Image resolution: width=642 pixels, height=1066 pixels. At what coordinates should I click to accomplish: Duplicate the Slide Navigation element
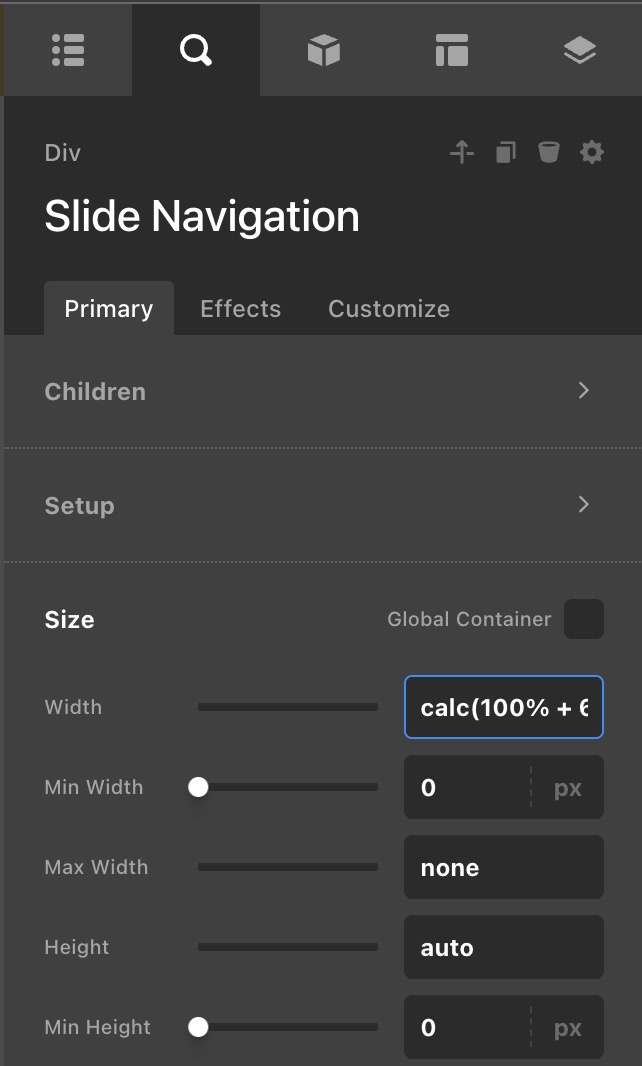coord(505,153)
